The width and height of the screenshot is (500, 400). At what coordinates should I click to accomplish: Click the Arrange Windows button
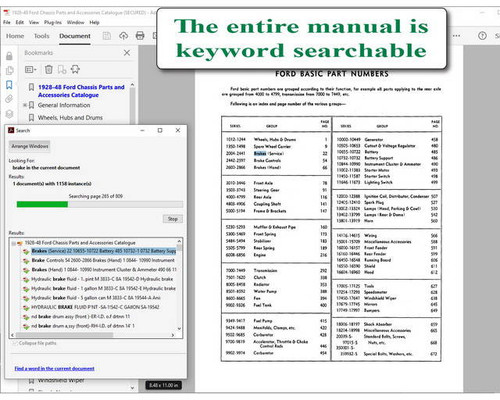(x=30, y=146)
